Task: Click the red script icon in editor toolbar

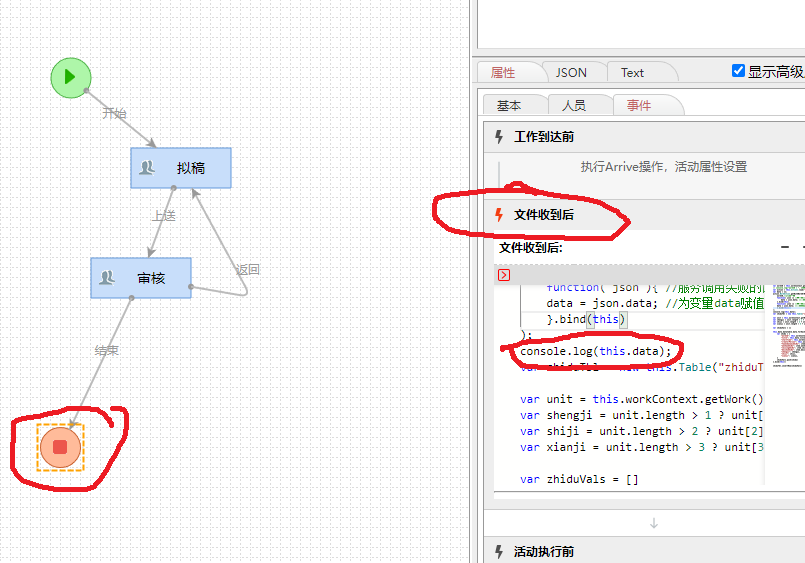Action: pyautogui.click(x=504, y=275)
